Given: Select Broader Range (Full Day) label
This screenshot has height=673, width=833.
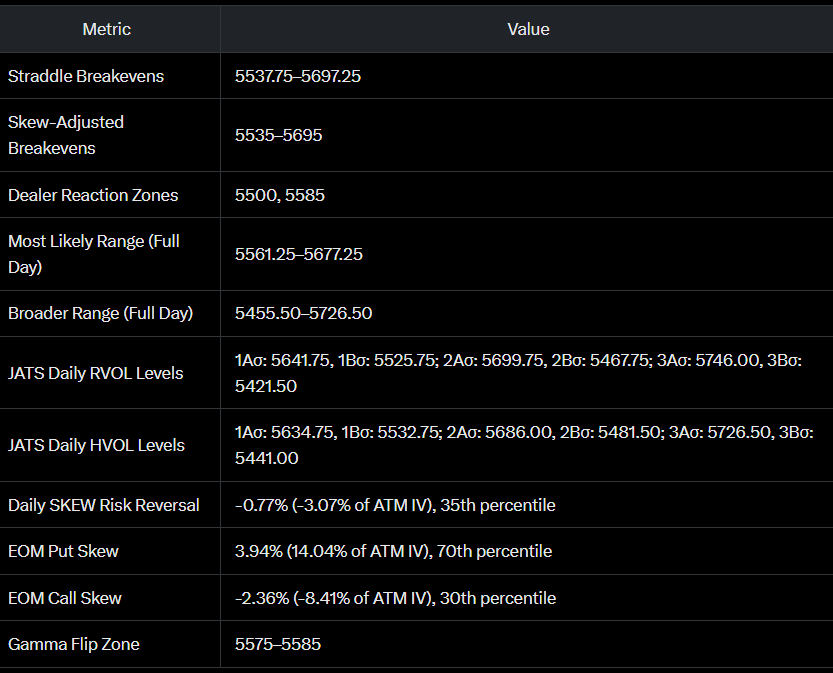Looking at the screenshot, I should click(100, 313).
